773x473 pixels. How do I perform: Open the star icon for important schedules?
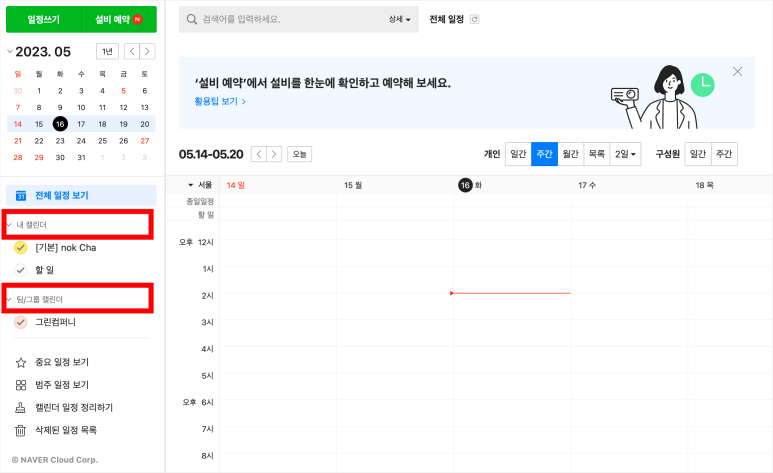tap(21, 363)
